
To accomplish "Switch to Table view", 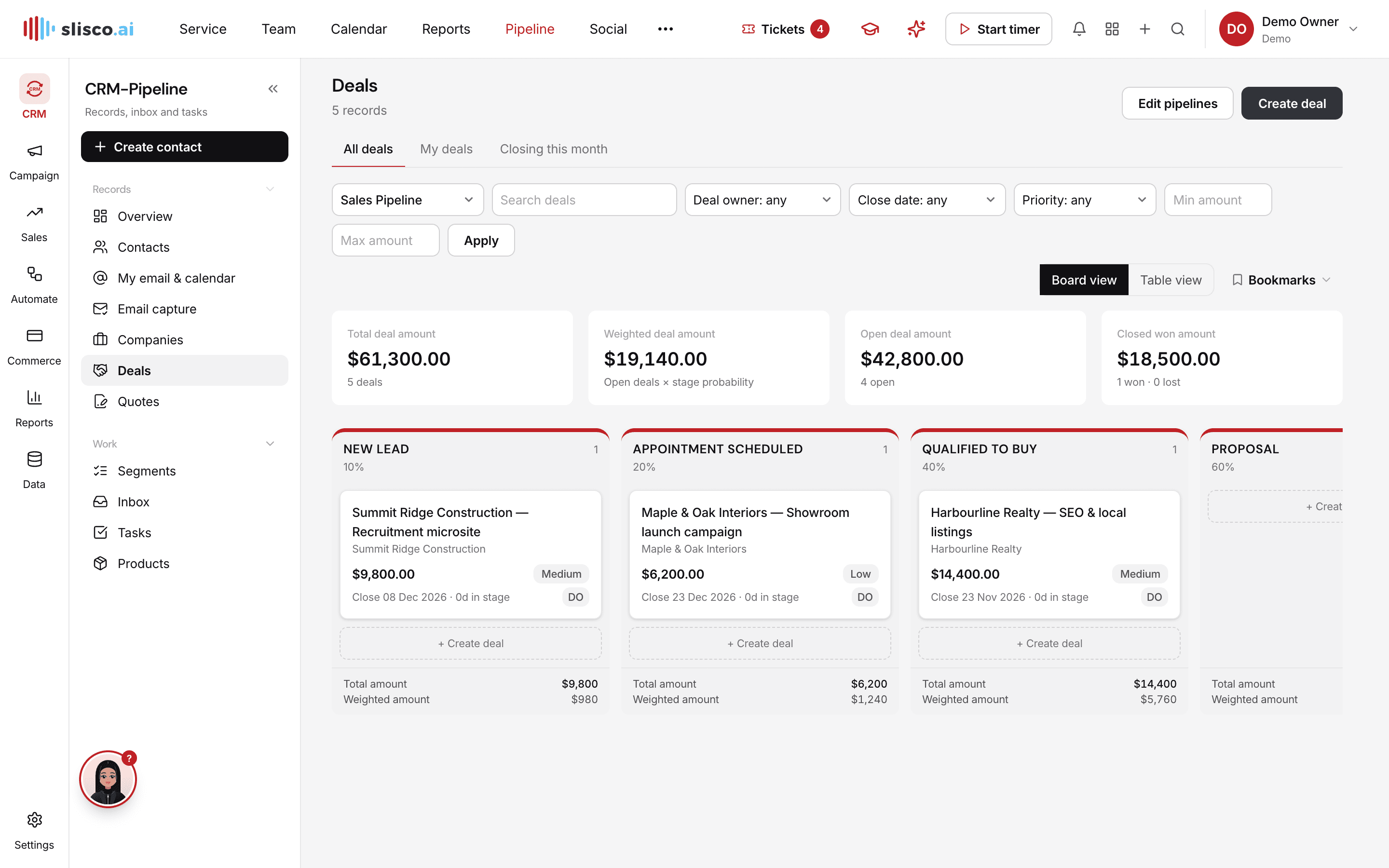I will click(x=1171, y=280).
